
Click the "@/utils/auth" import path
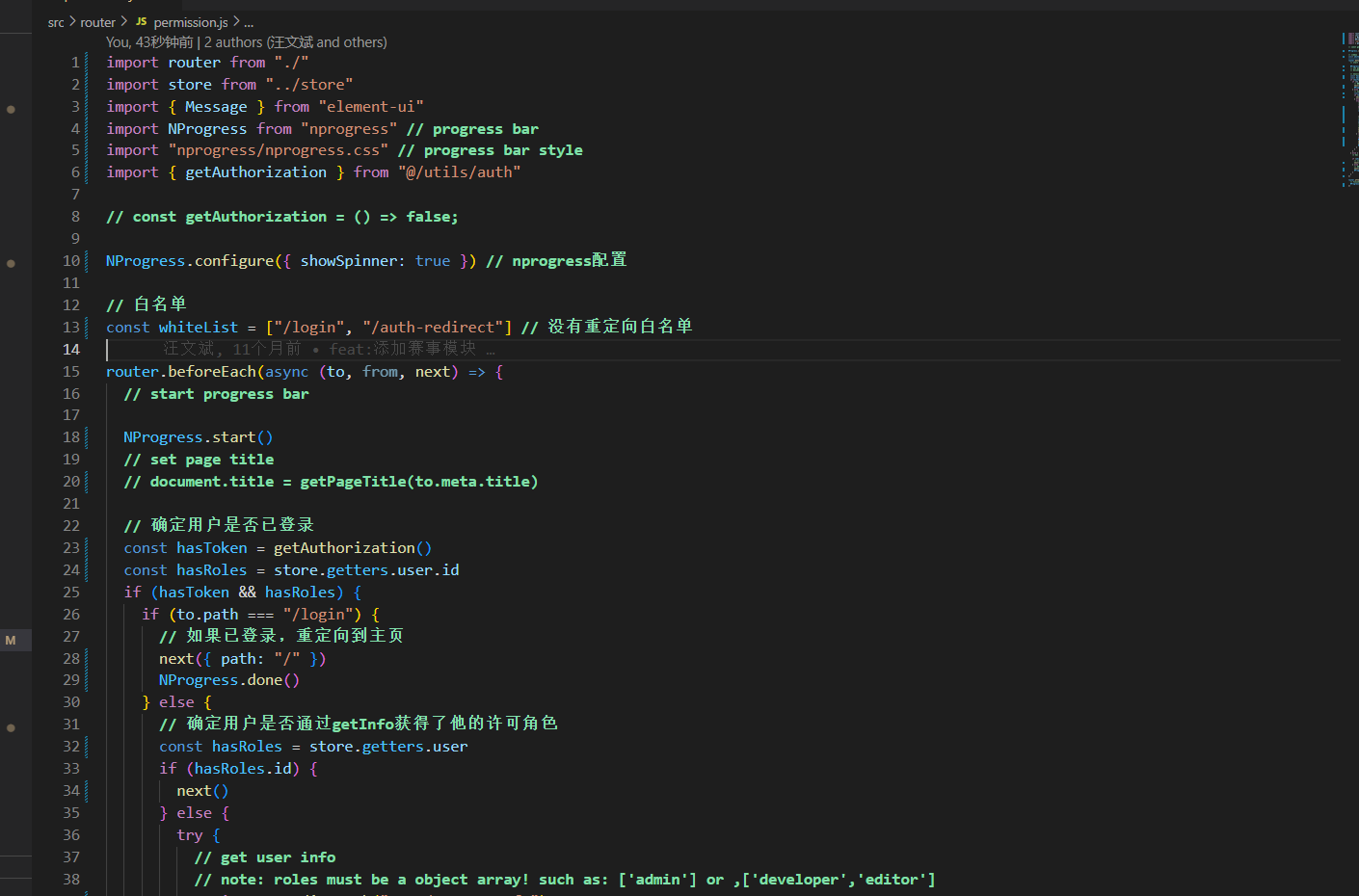460,172
